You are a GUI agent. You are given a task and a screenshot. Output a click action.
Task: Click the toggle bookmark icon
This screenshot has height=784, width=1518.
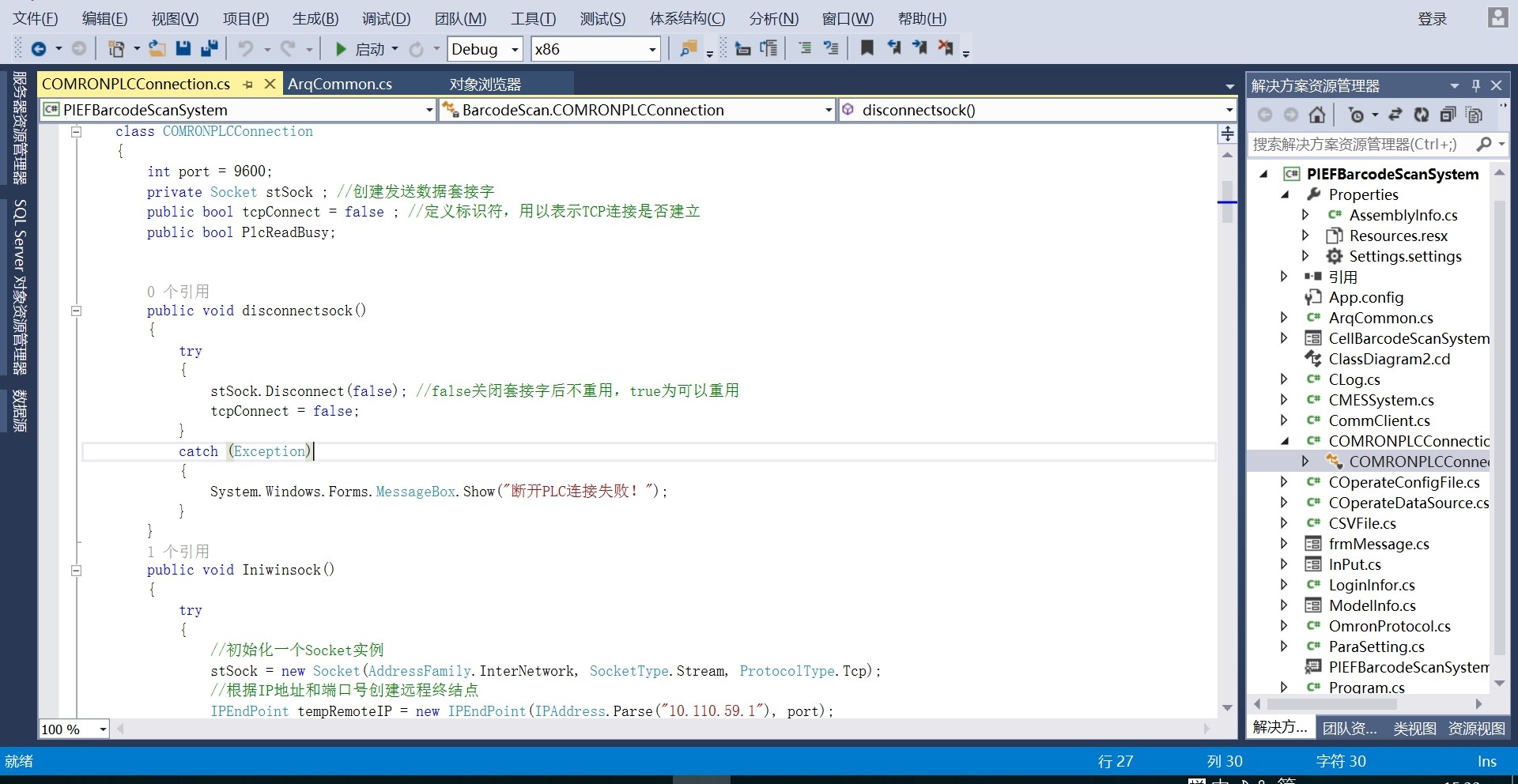pyautogui.click(x=867, y=48)
